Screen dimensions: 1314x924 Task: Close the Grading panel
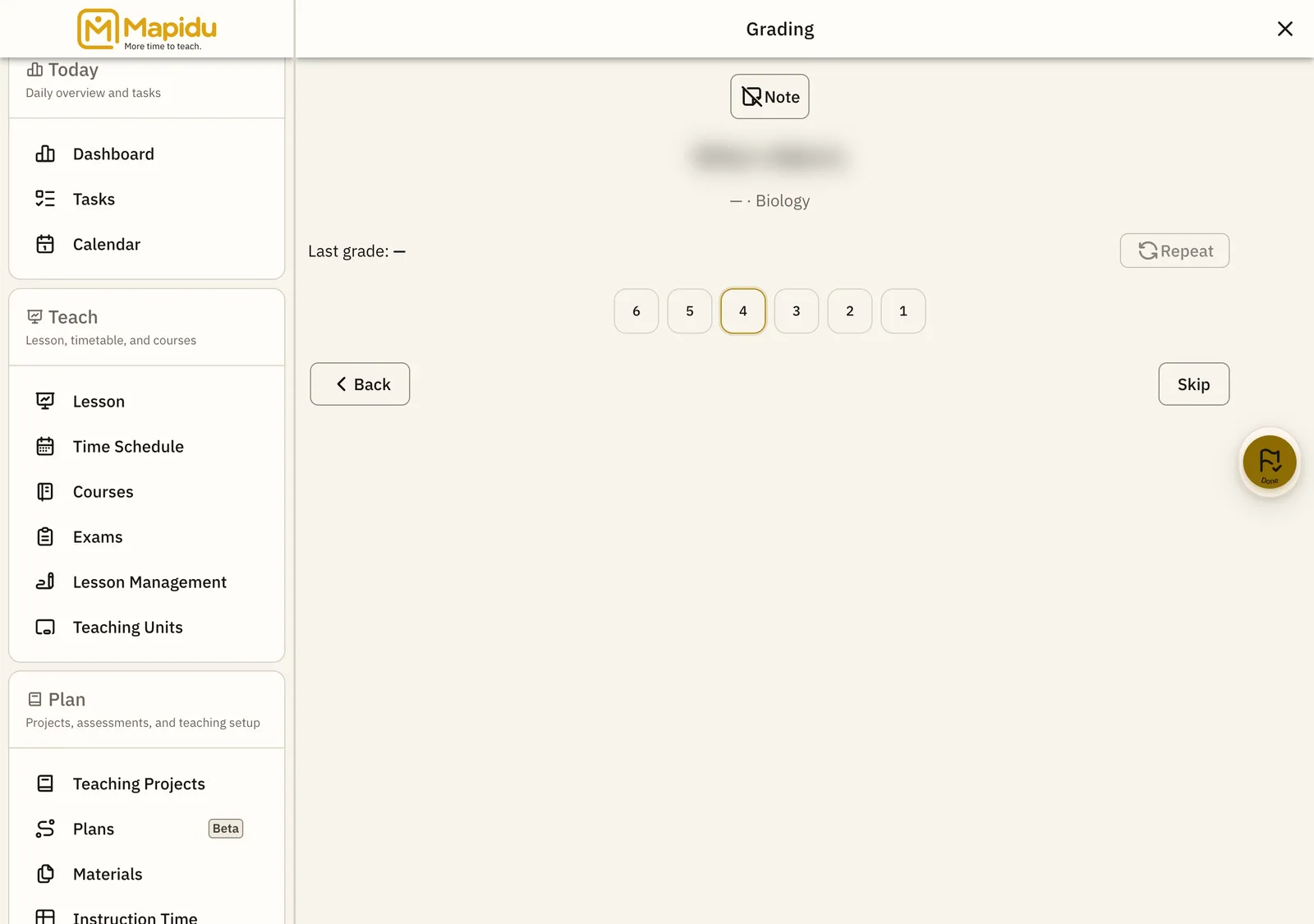1285,29
